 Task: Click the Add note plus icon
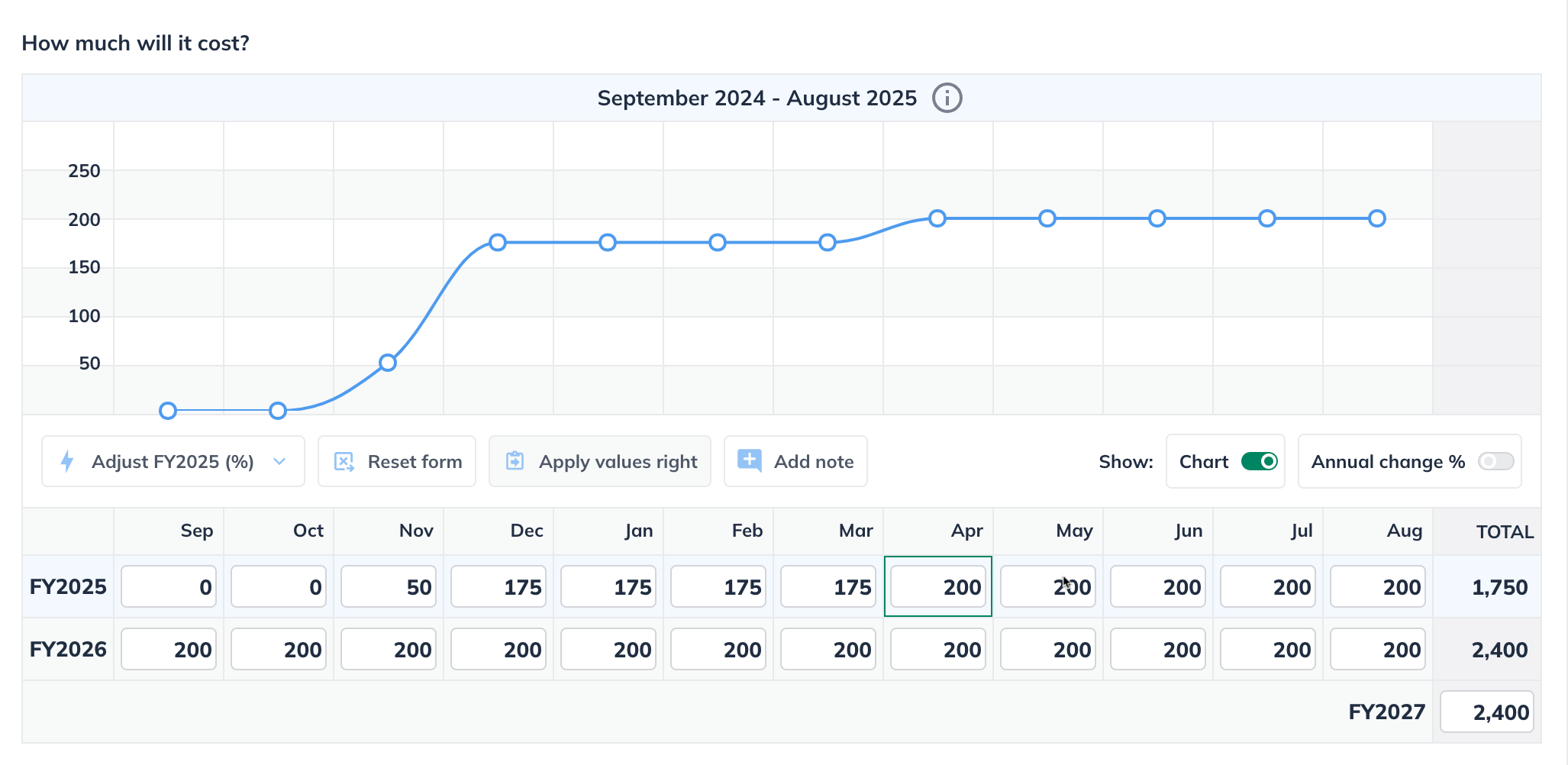click(749, 460)
